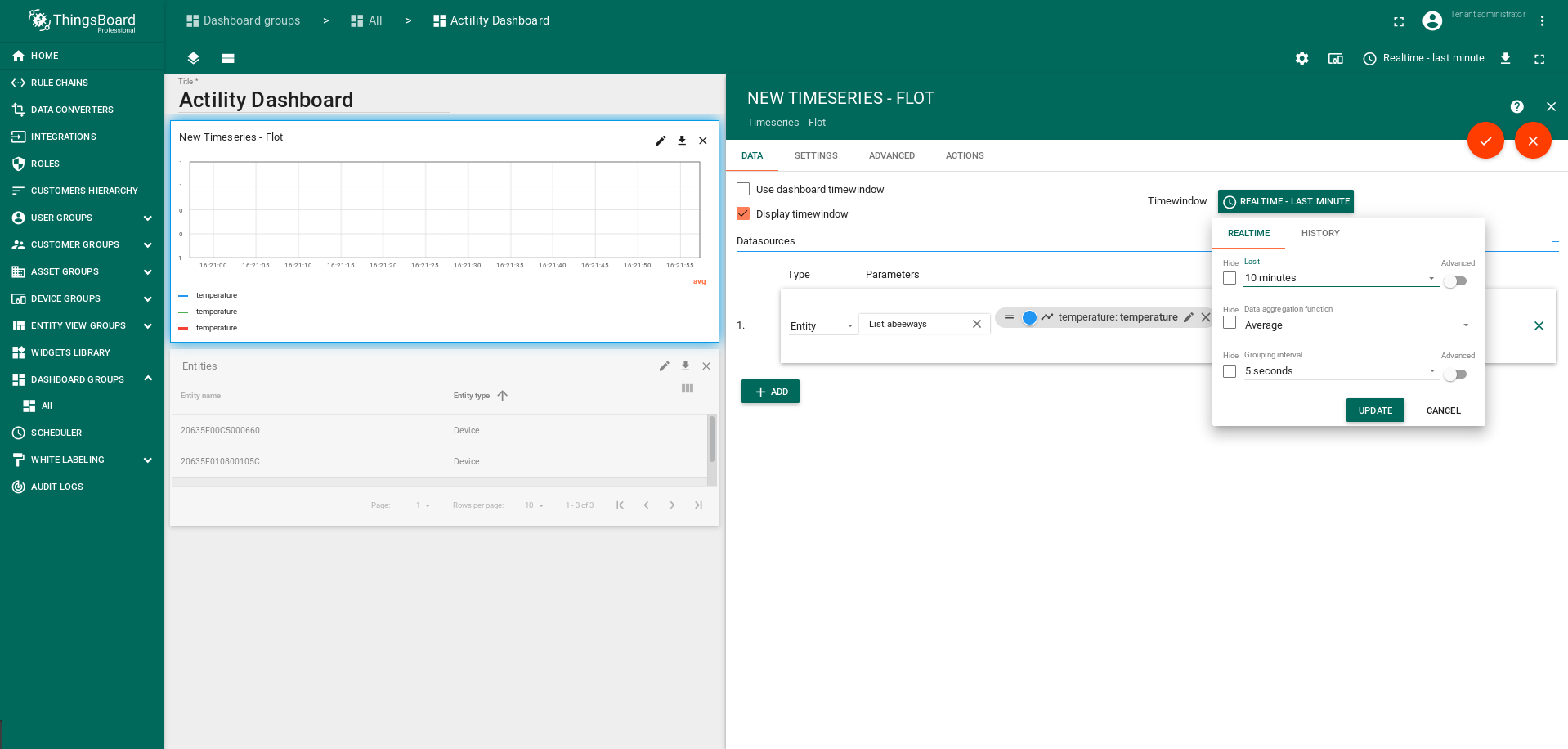The image size is (1568, 749).
Task: Open Rule Chains in sidebar
Action: [82, 83]
